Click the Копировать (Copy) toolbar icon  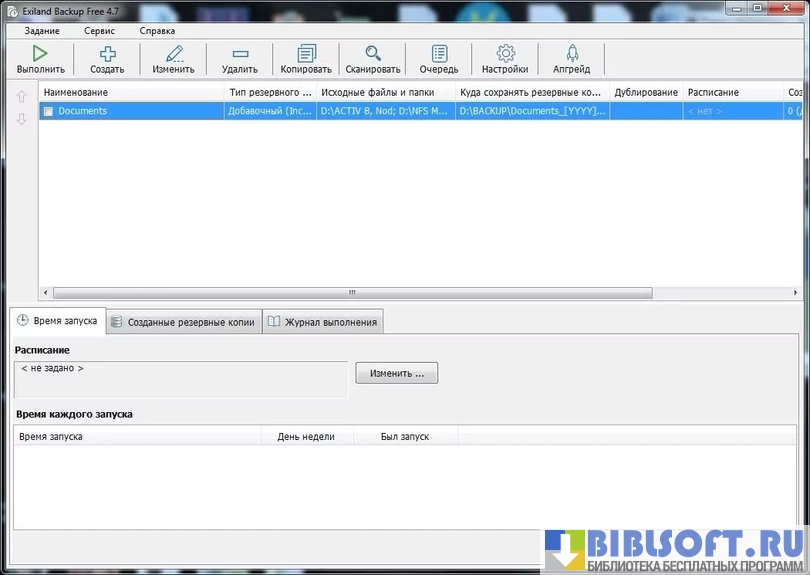[306, 54]
